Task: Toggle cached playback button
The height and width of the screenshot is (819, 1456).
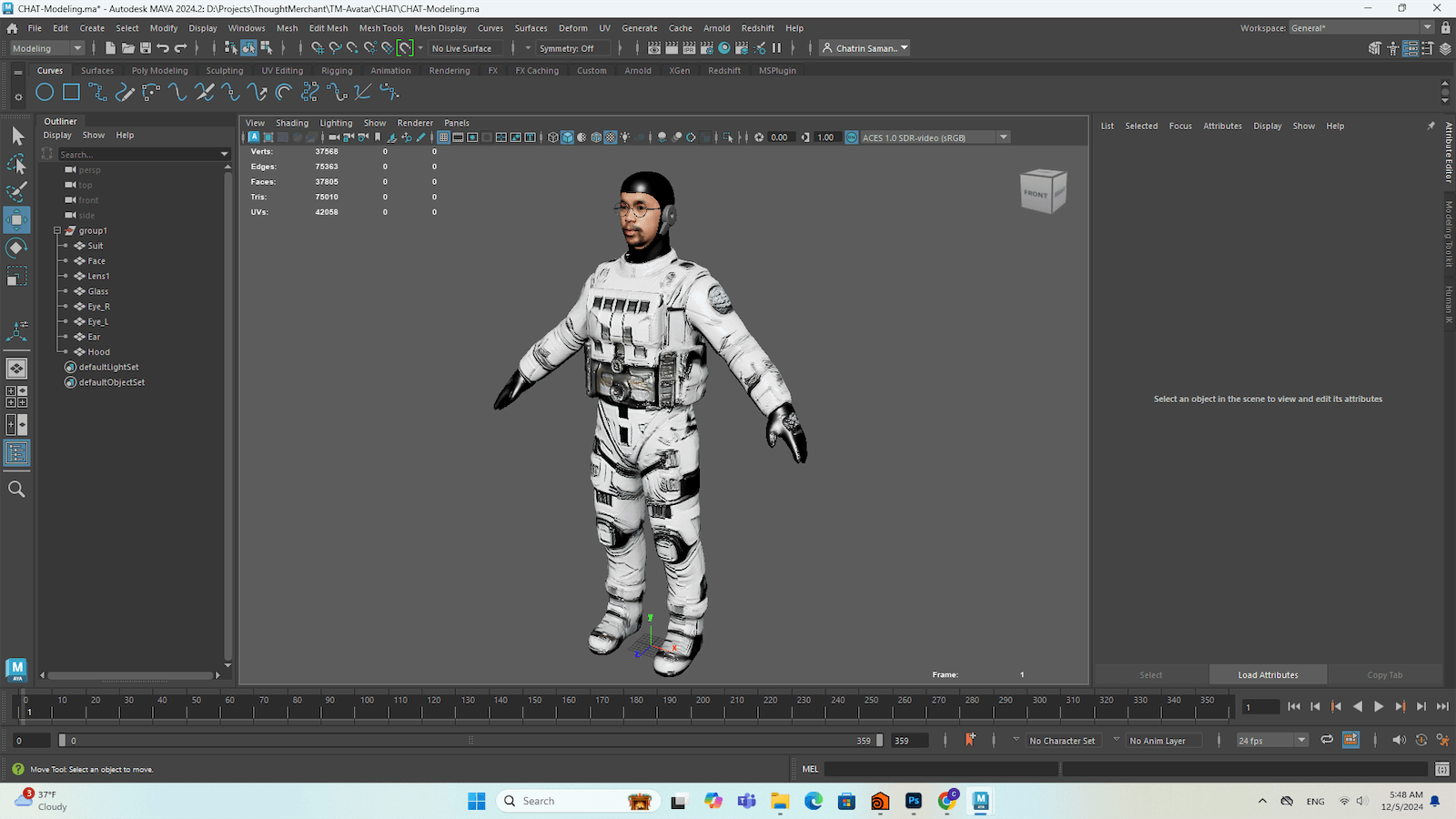Action: [x=1350, y=740]
